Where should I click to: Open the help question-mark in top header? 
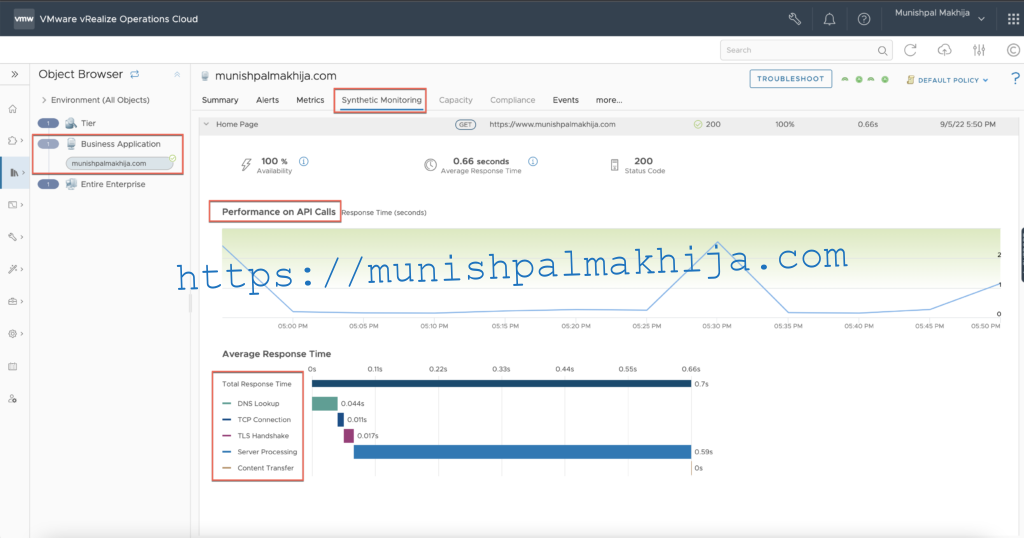click(x=864, y=19)
